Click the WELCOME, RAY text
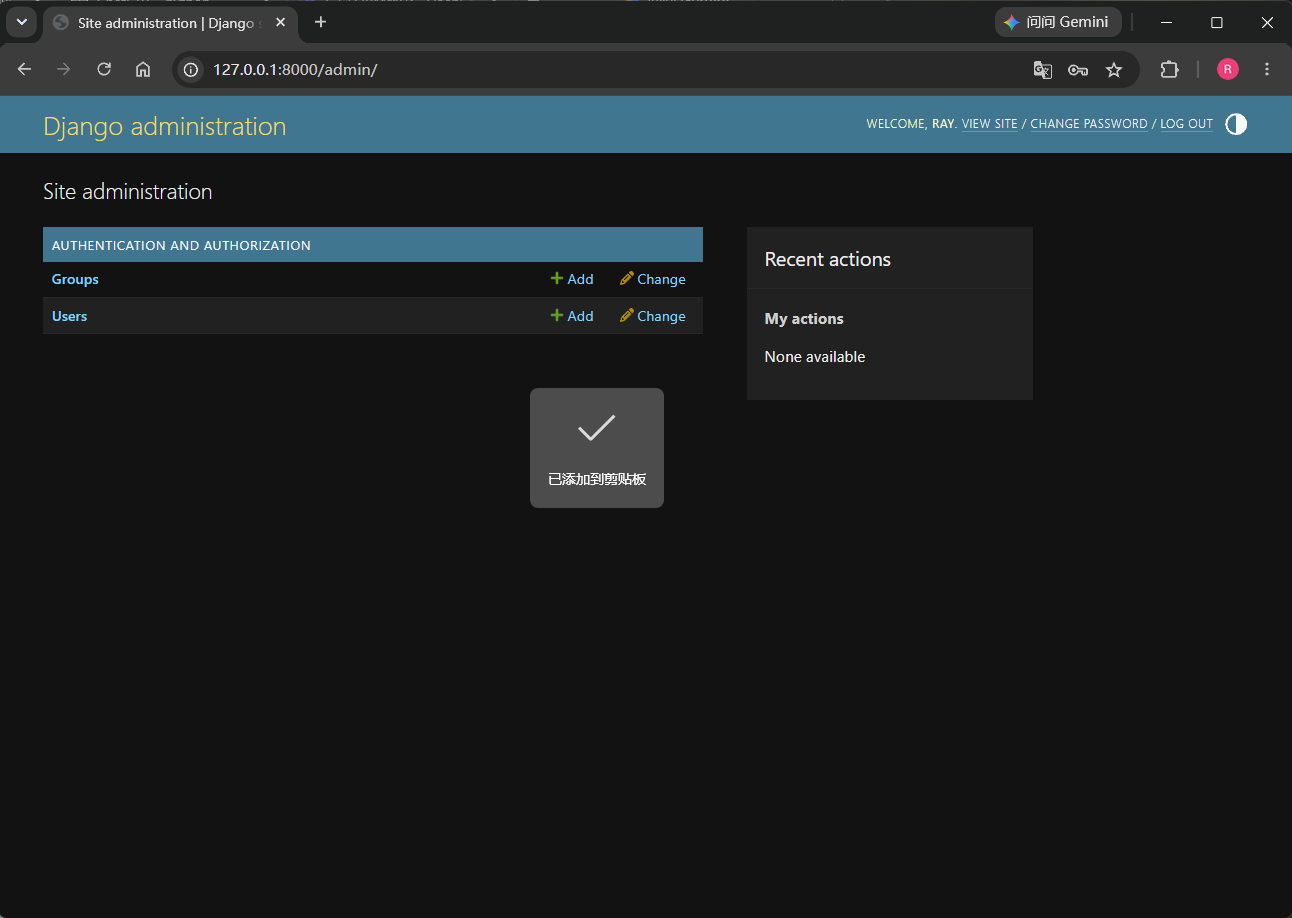The width and height of the screenshot is (1292, 918). pos(912,124)
